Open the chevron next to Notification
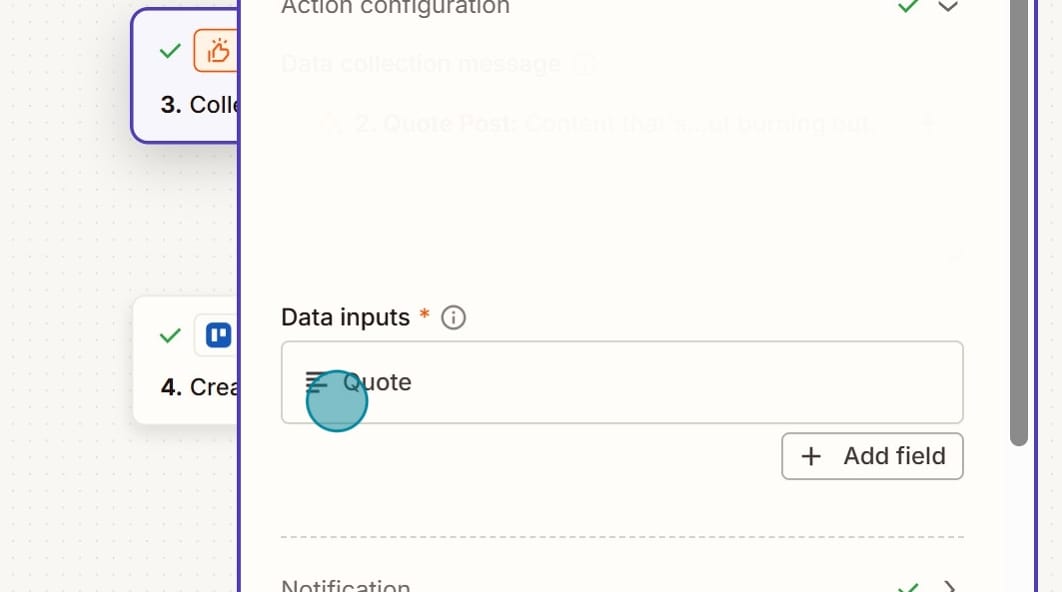Screen dimensions: 1062x592 point(946,586)
